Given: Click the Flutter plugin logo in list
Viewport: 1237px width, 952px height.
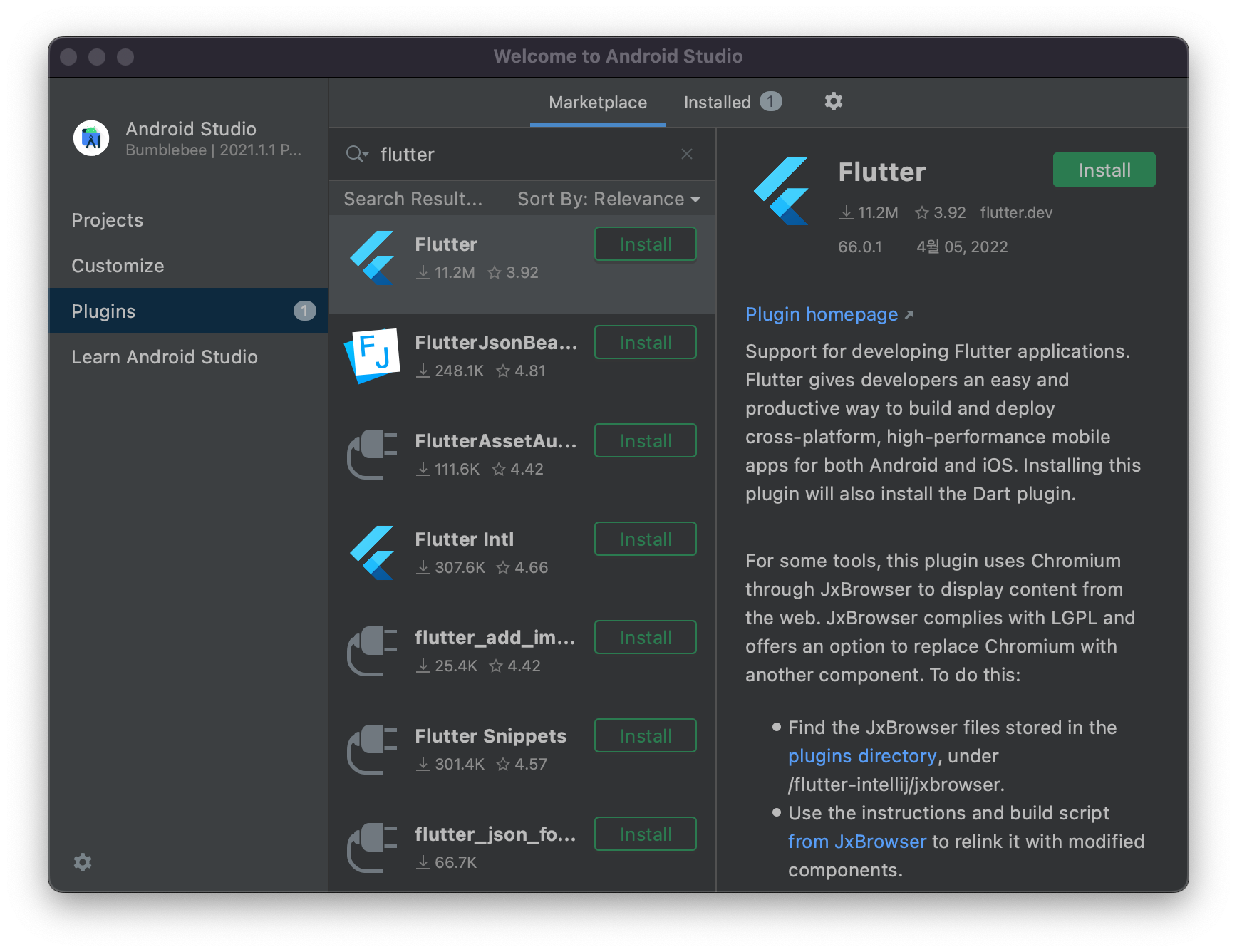Looking at the screenshot, I should (x=372, y=258).
